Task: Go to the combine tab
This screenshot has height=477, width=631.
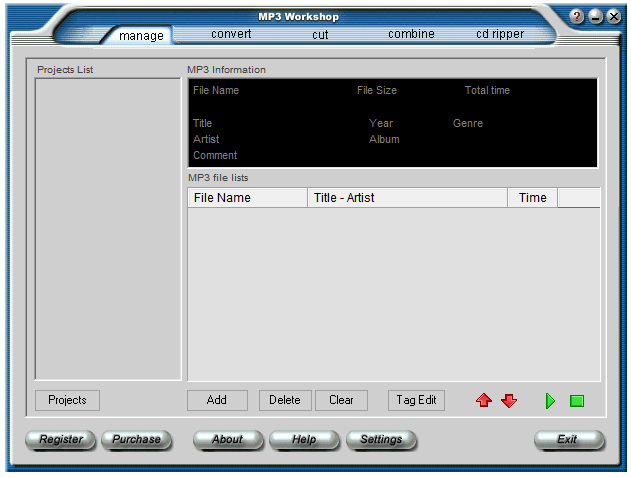Action: [411, 34]
